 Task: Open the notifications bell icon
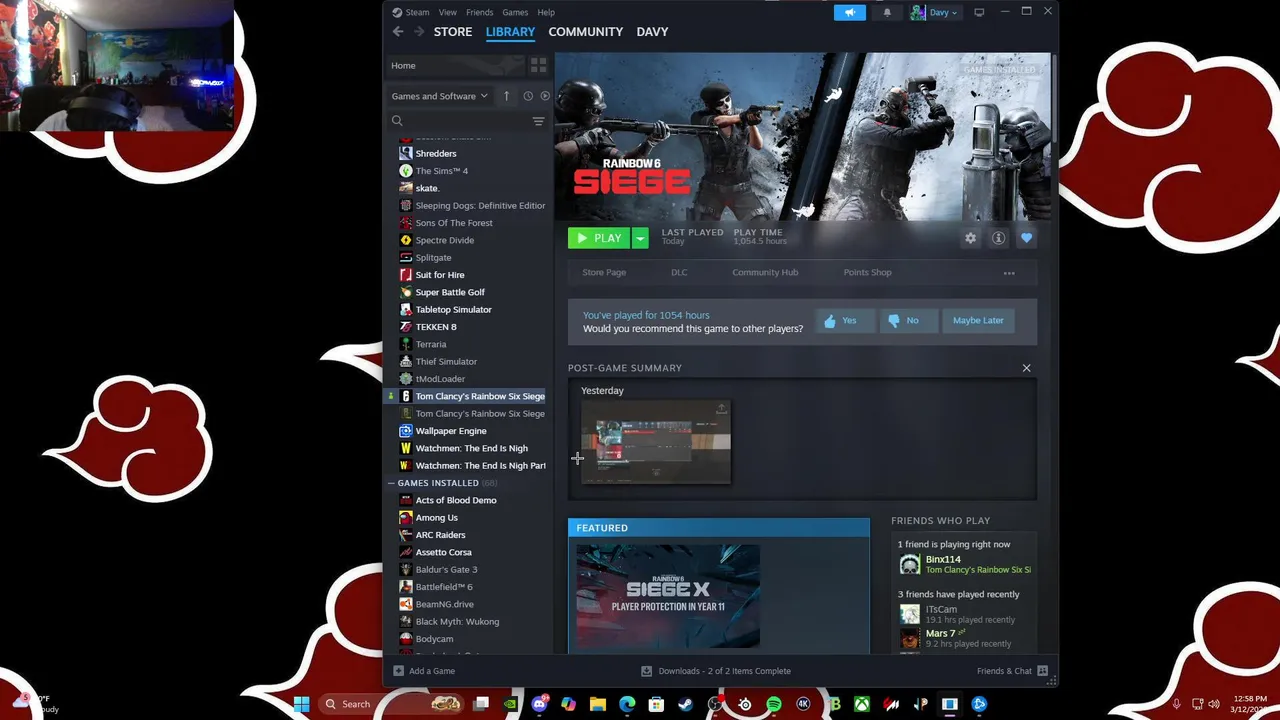[887, 12]
